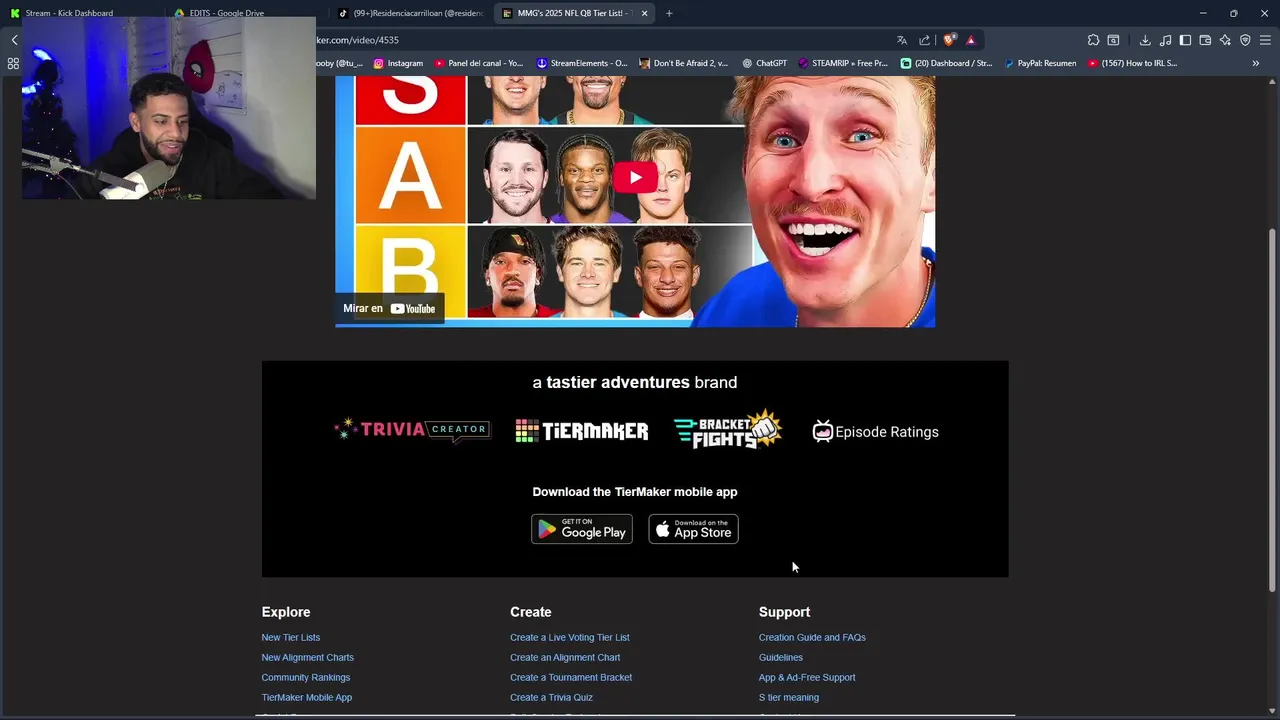Screen dimensions: 1280x720
Task: Open Create an Alignment Chart link
Action: pos(565,657)
